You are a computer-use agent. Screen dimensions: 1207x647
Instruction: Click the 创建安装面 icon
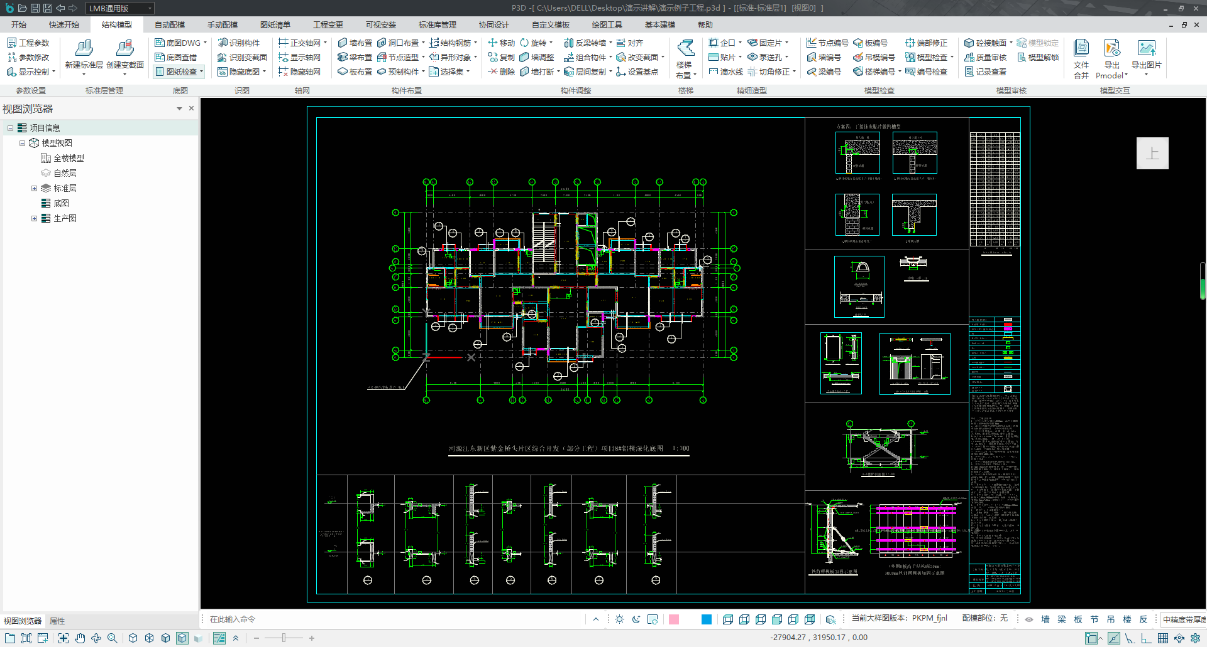tap(125, 50)
